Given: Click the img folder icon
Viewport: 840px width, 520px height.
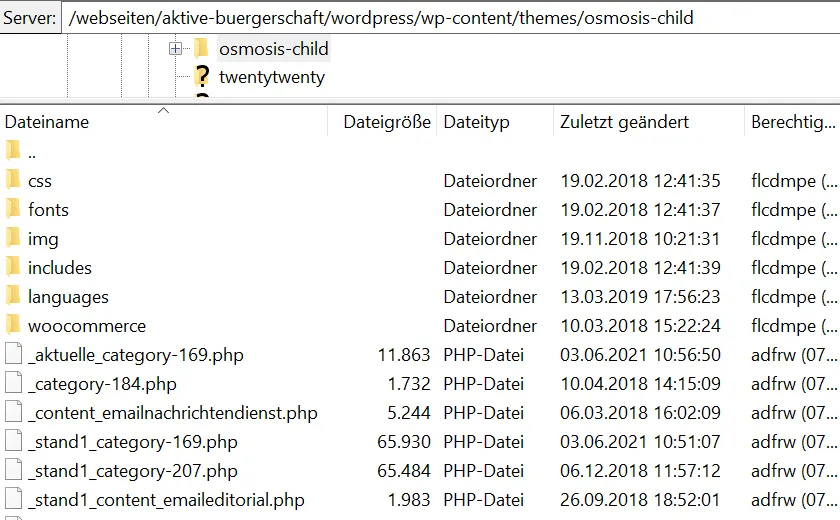Looking at the screenshot, I should coord(14,238).
